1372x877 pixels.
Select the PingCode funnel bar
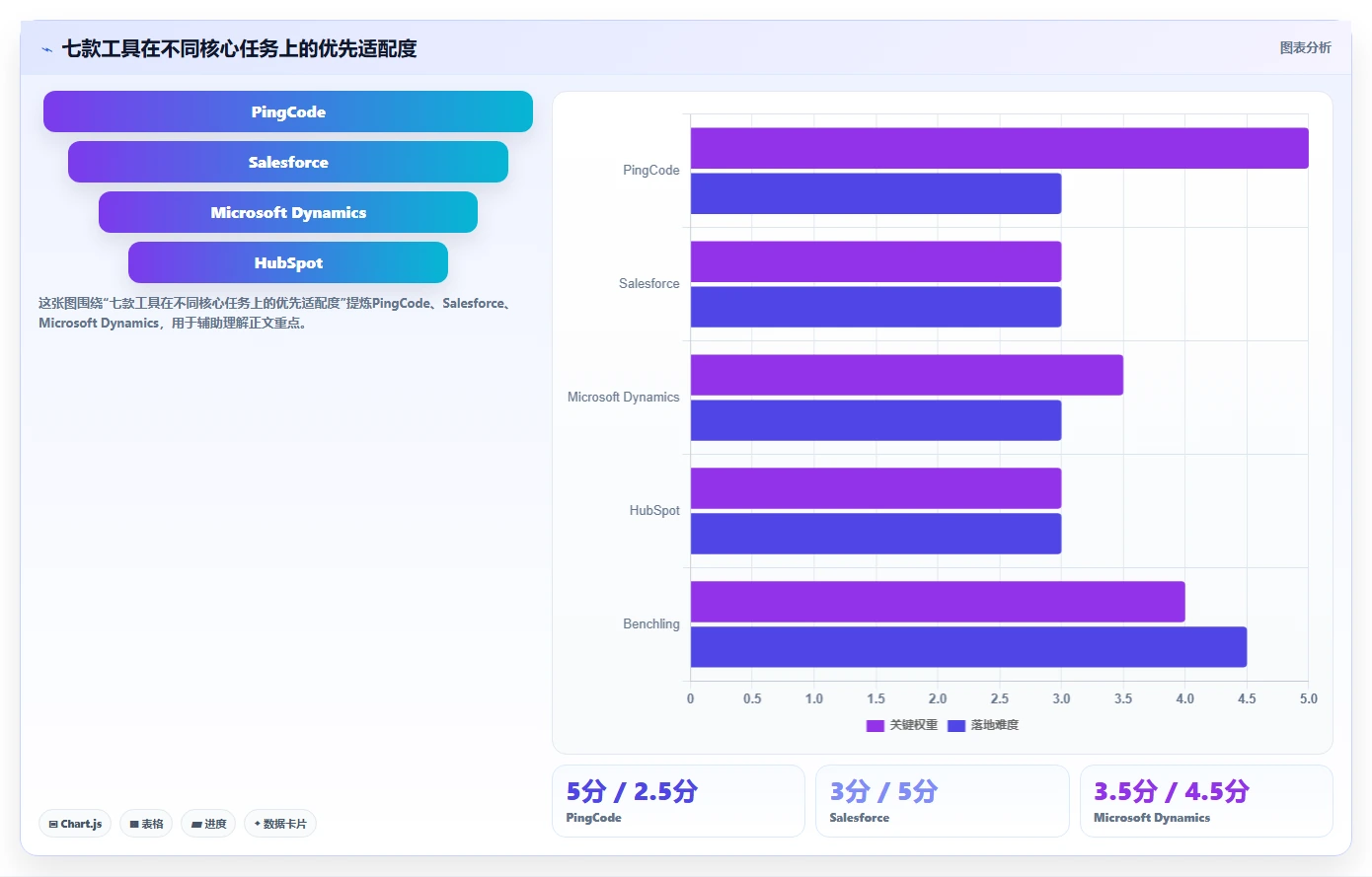tap(288, 111)
